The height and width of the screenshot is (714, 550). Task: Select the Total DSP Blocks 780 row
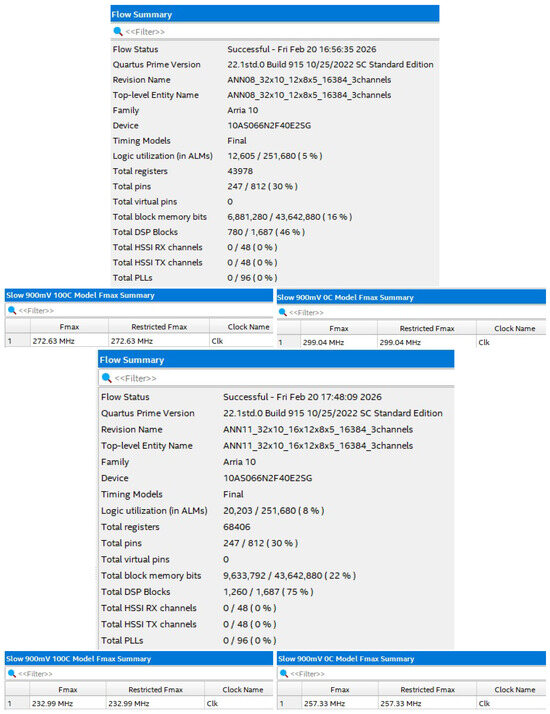pyautogui.click(x=275, y=232)
